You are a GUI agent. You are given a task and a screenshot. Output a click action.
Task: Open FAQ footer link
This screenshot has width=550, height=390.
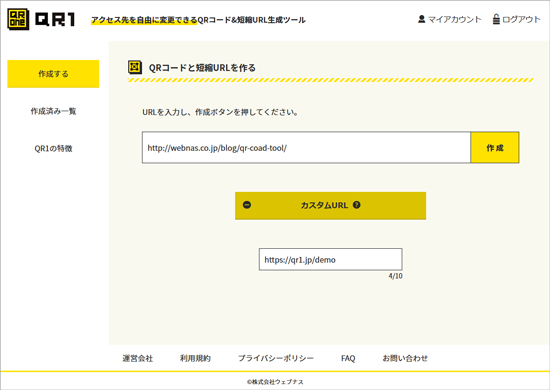click(348, 358)
